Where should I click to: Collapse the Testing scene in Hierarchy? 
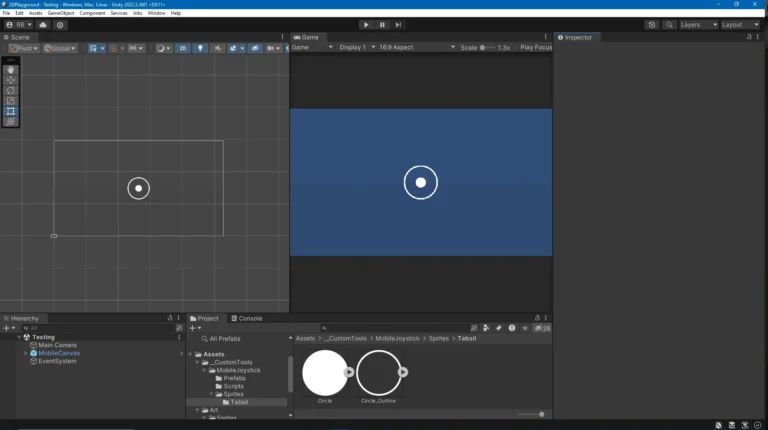pyautogui.click(x=19, y=337)
